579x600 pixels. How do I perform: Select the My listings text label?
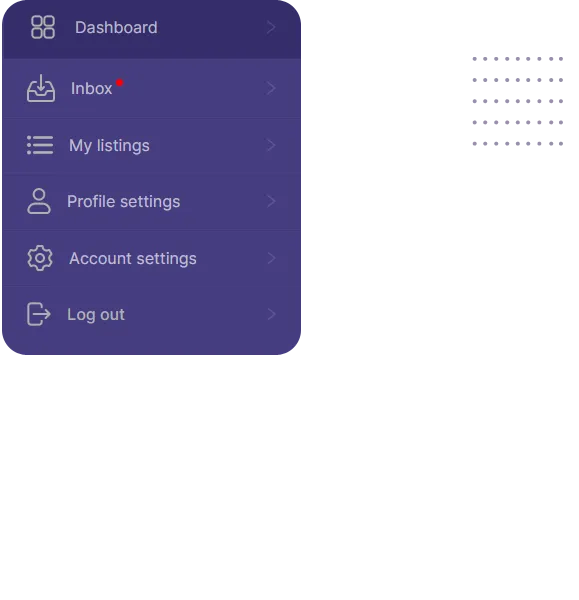point(109,146)
